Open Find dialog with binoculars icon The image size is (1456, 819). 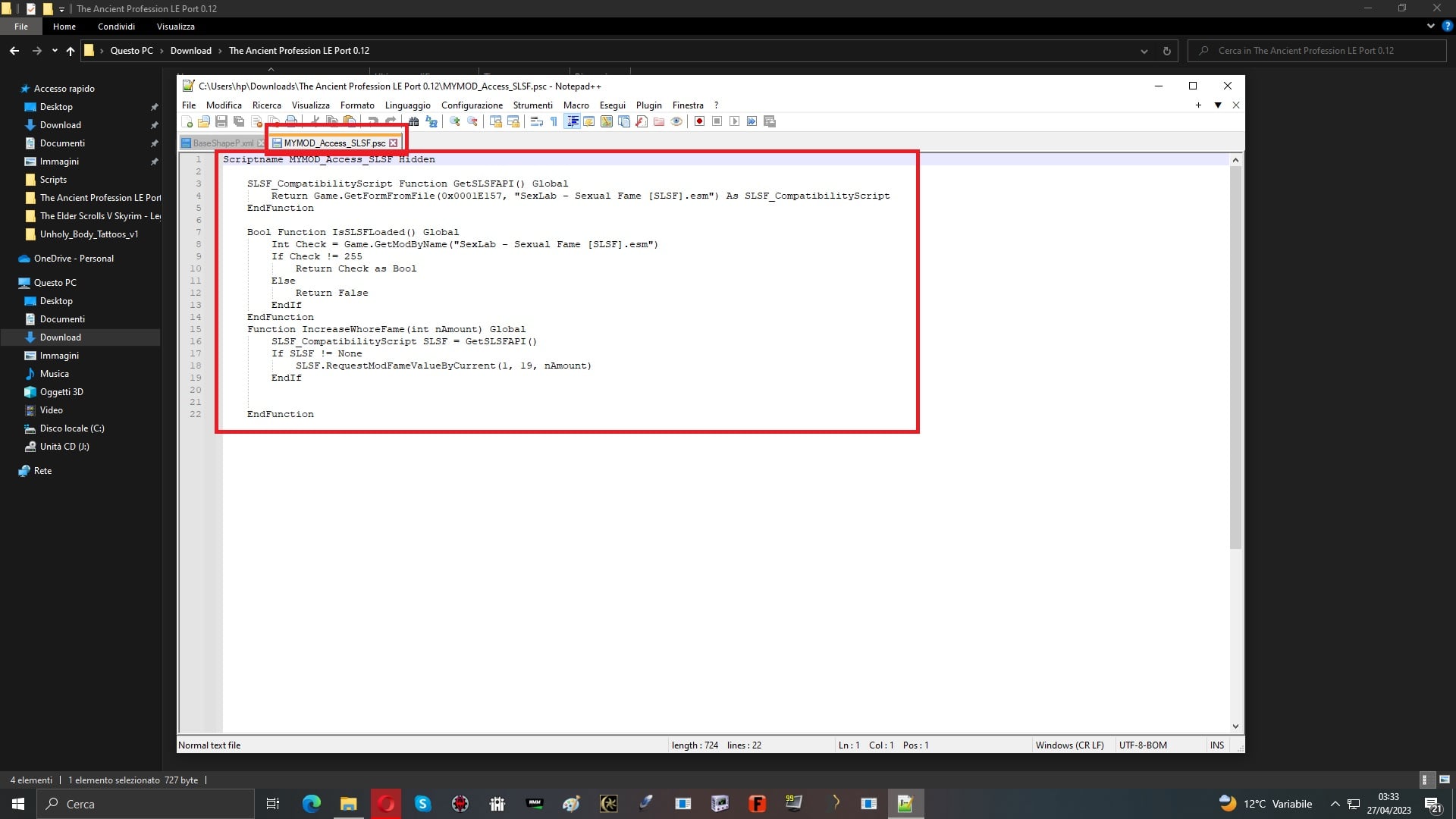[413, 121]
